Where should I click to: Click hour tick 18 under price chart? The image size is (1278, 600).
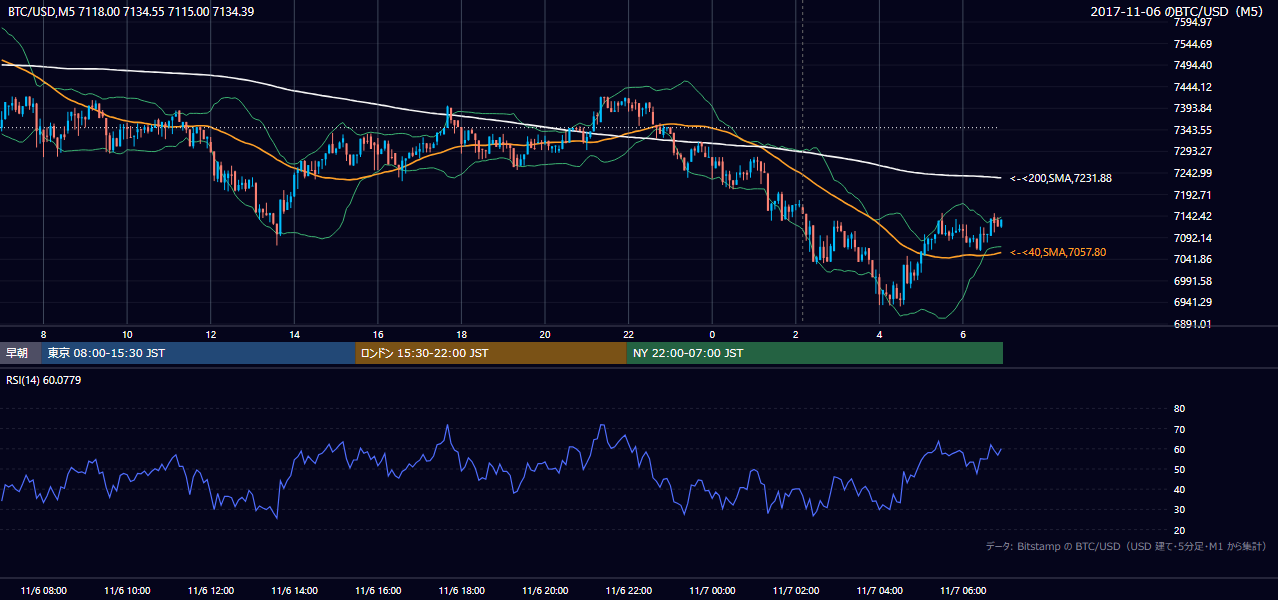coord(461,334)
